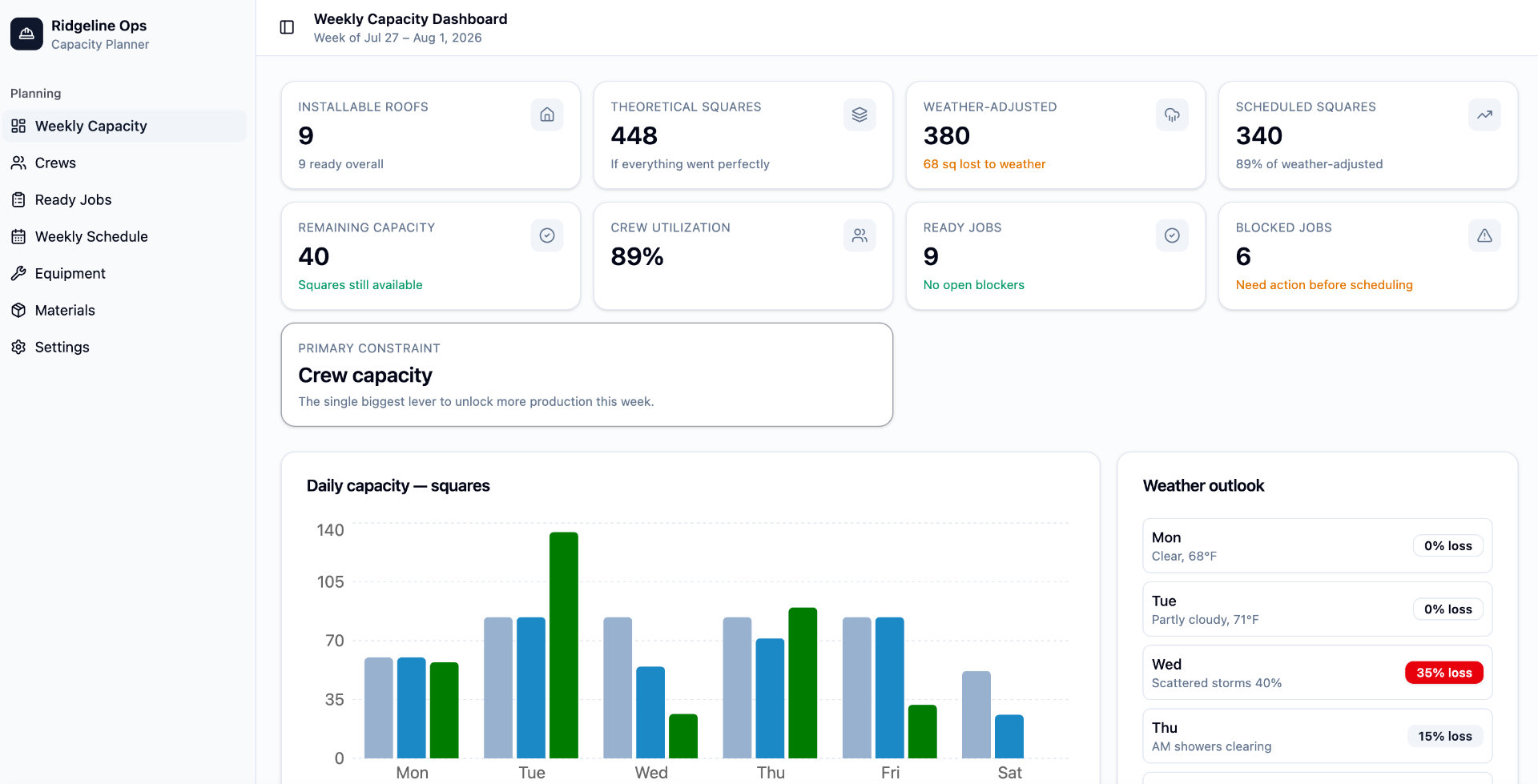Select the Crew Utilization value 89%

click(637, 257)
